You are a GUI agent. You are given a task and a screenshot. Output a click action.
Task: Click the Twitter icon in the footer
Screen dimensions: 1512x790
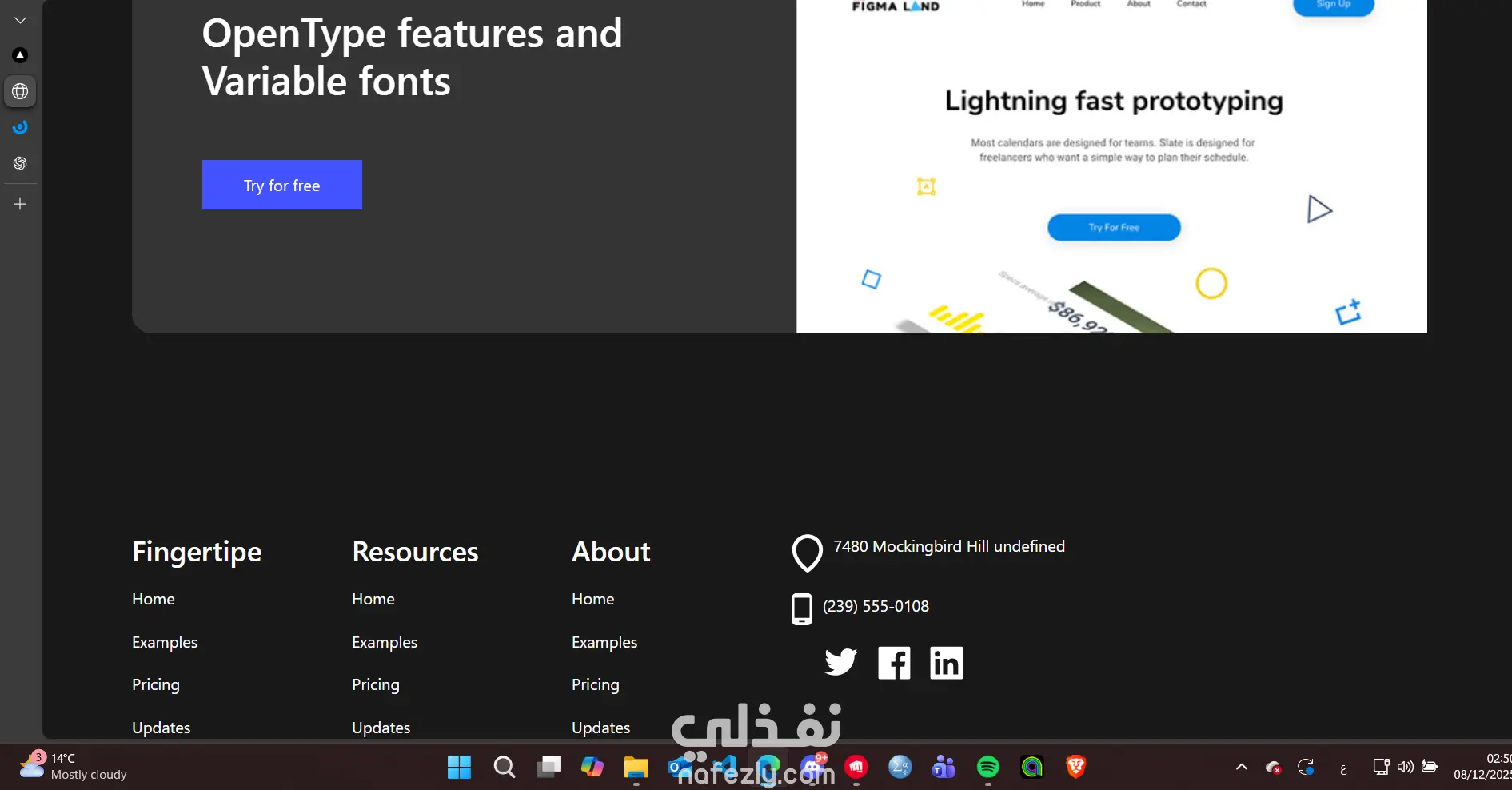pyautogui.click(x=840, y=662)
